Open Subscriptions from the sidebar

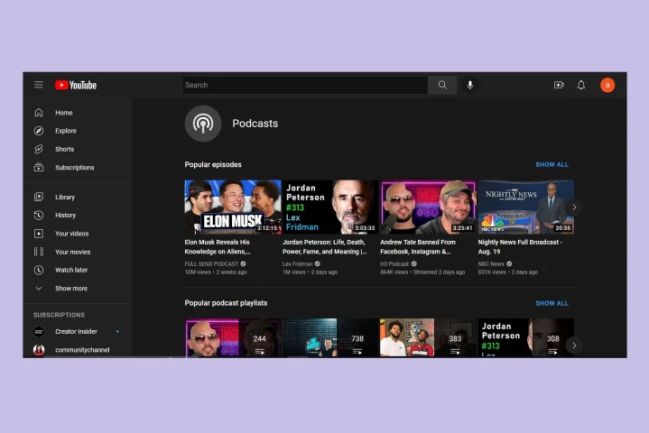(x=75, y=167)
